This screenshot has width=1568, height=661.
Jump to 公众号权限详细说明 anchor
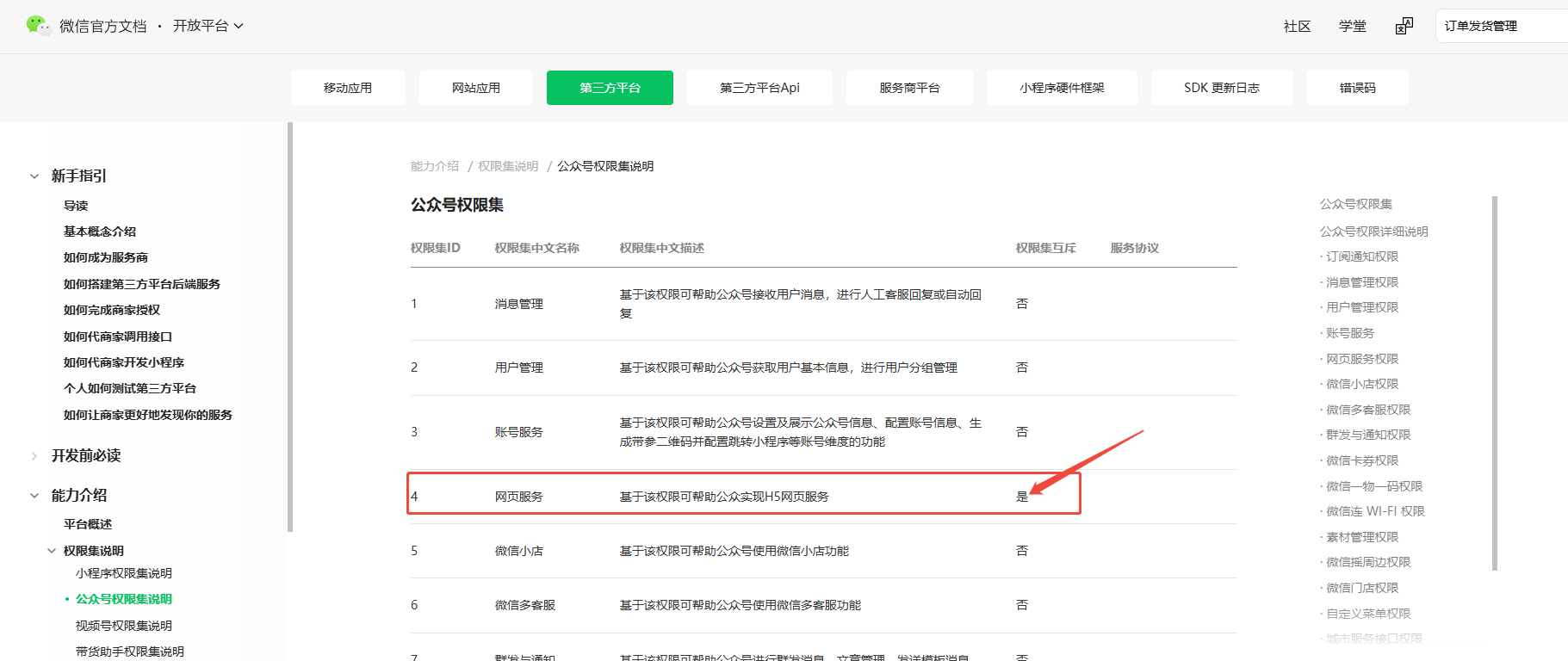1374,232
